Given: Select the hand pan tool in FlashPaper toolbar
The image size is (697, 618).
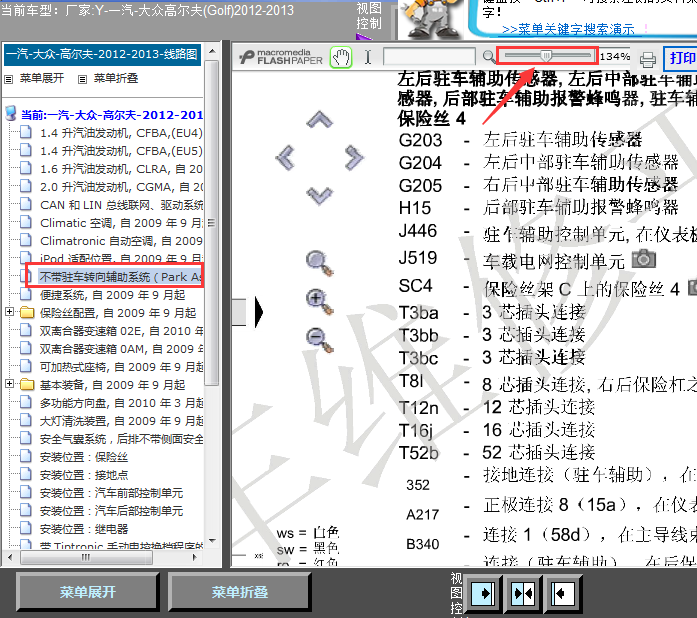Looking at the screenshot, I should point(341,57).
